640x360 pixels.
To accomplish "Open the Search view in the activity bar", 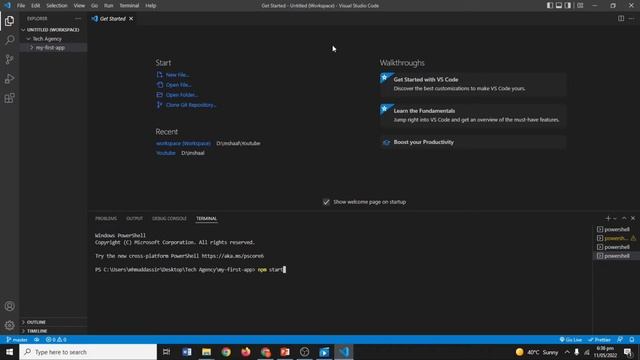I will tap(9, 40).
